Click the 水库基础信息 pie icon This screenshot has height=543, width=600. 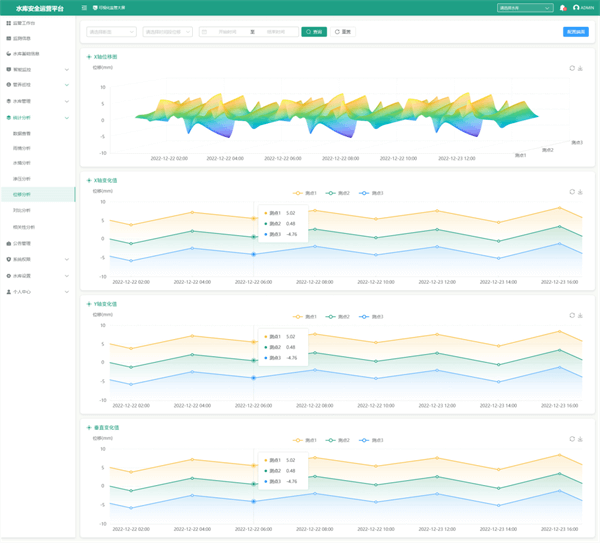[x=8, y=54]
